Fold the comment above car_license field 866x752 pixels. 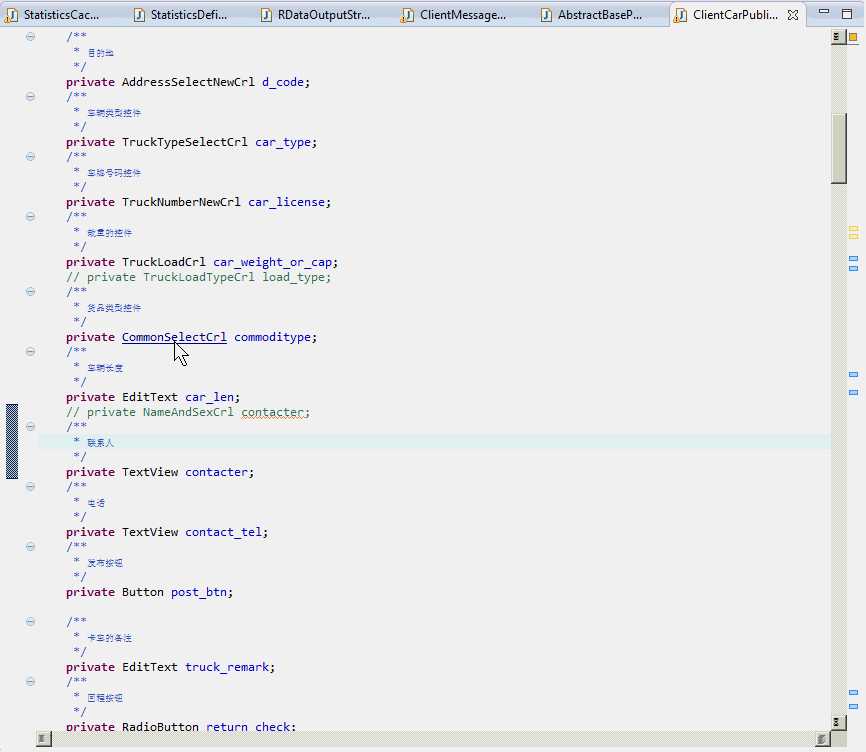pyautogui.click(x=30, y=157)
